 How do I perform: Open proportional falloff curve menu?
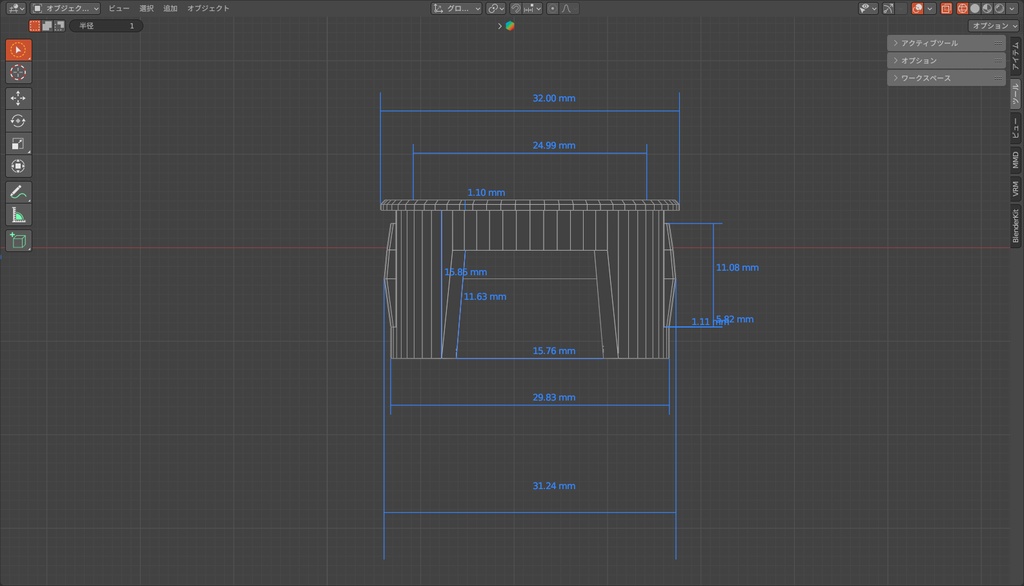point(569,8)
